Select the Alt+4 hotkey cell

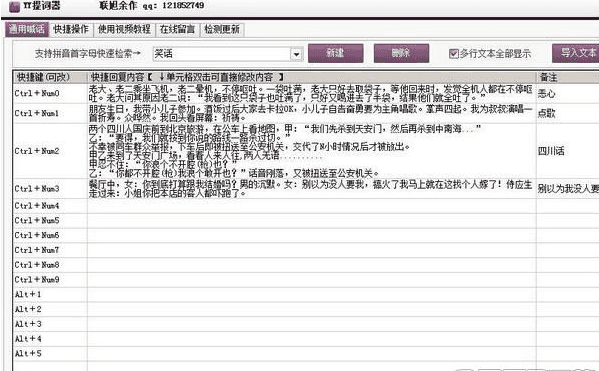point(50,339)
